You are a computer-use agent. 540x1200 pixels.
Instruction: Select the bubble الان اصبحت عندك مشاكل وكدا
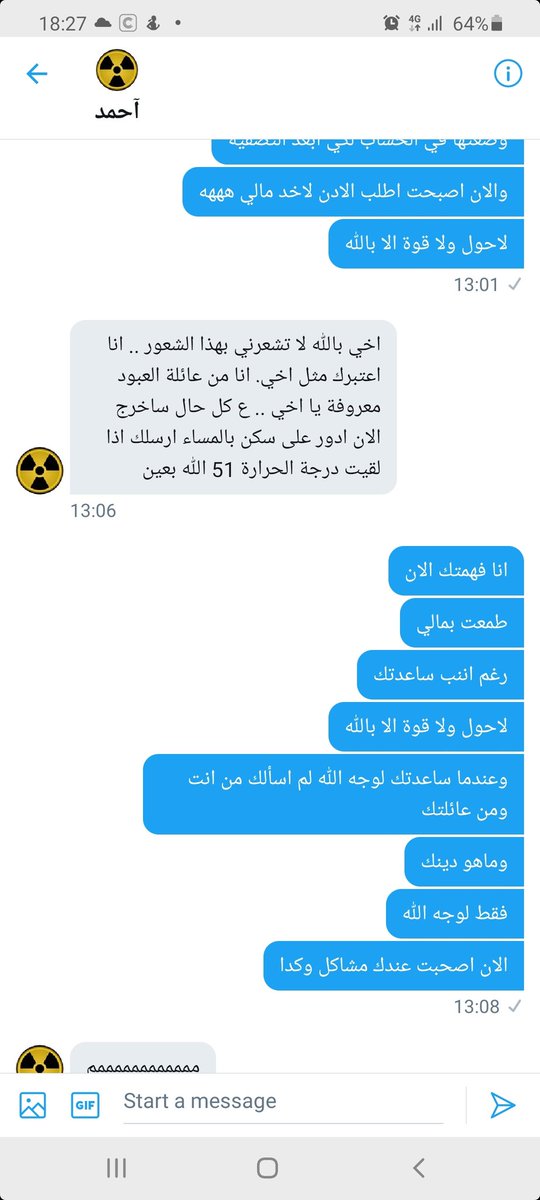pos(394,966)
